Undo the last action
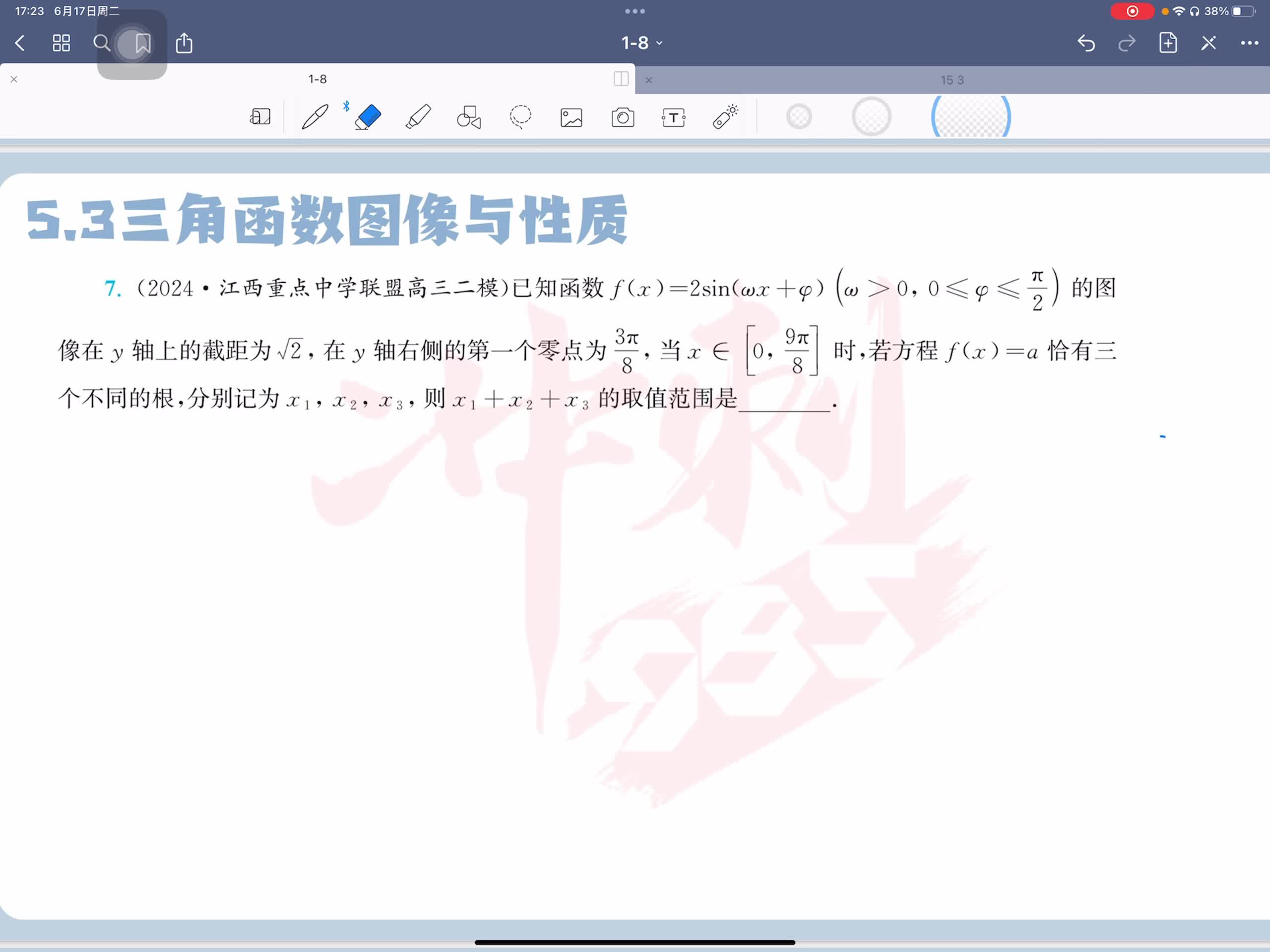Image resolution: width=1270 pixels, height=952 pixels. (1085, 43)
